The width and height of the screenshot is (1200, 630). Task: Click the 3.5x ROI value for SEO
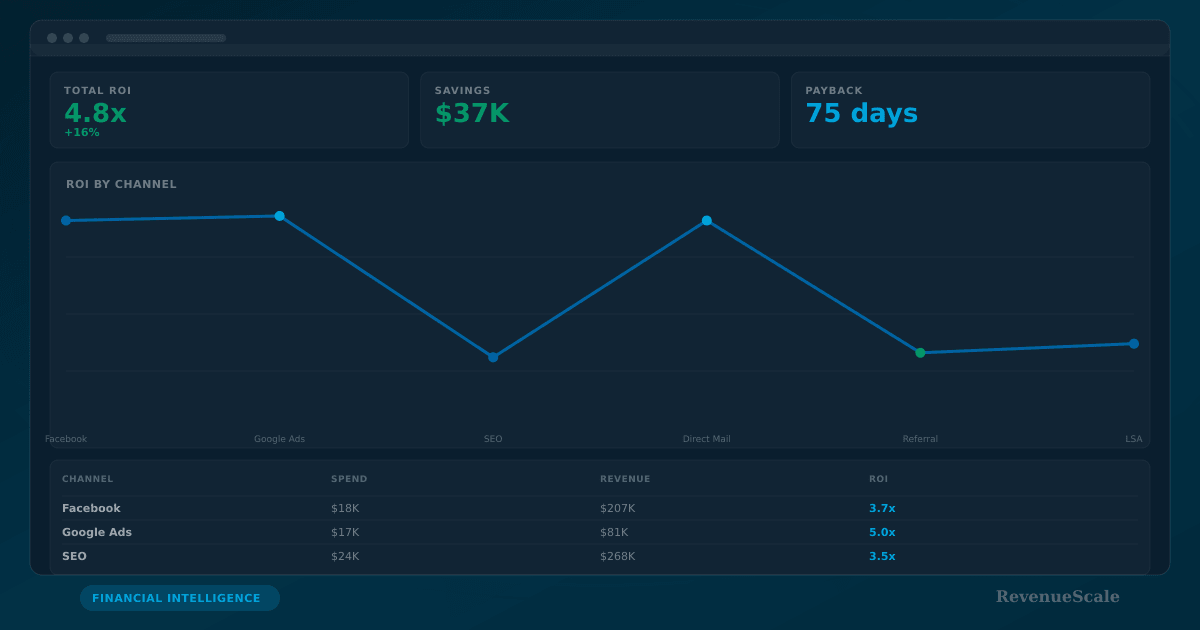tap(882, 556)
